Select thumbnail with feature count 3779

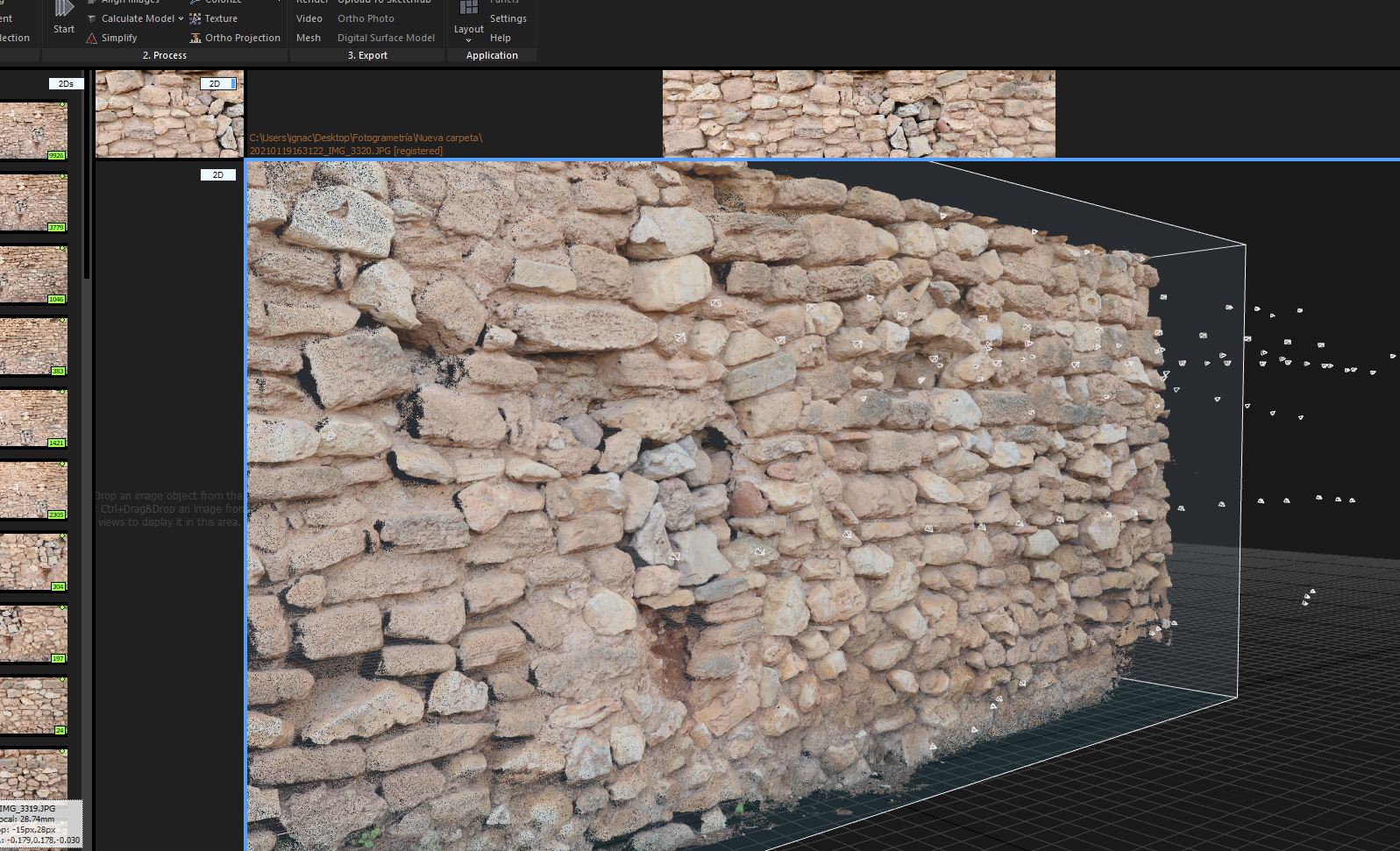point(33,202)
